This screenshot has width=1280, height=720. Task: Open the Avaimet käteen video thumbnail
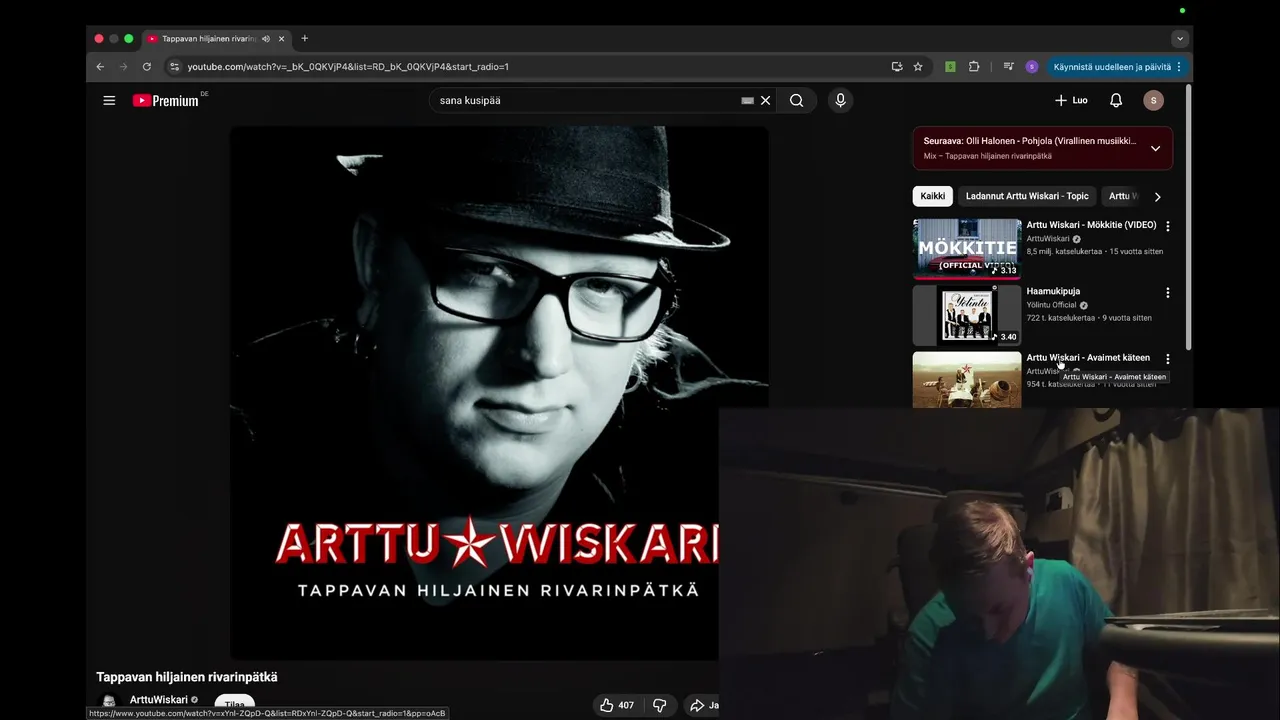(x=966, y=379)
